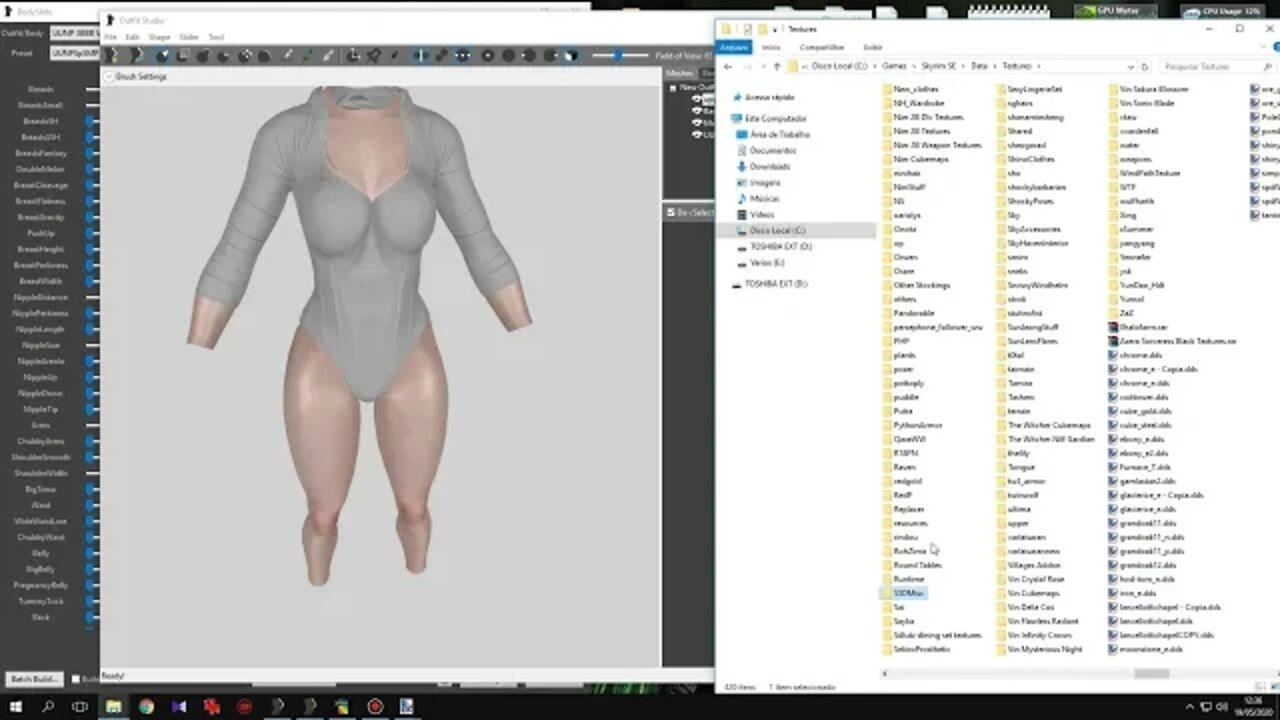The image size is (1280, 720).
Task: Click Explorer back arrow
Action: pyautogui.click(x=729, y=66)
